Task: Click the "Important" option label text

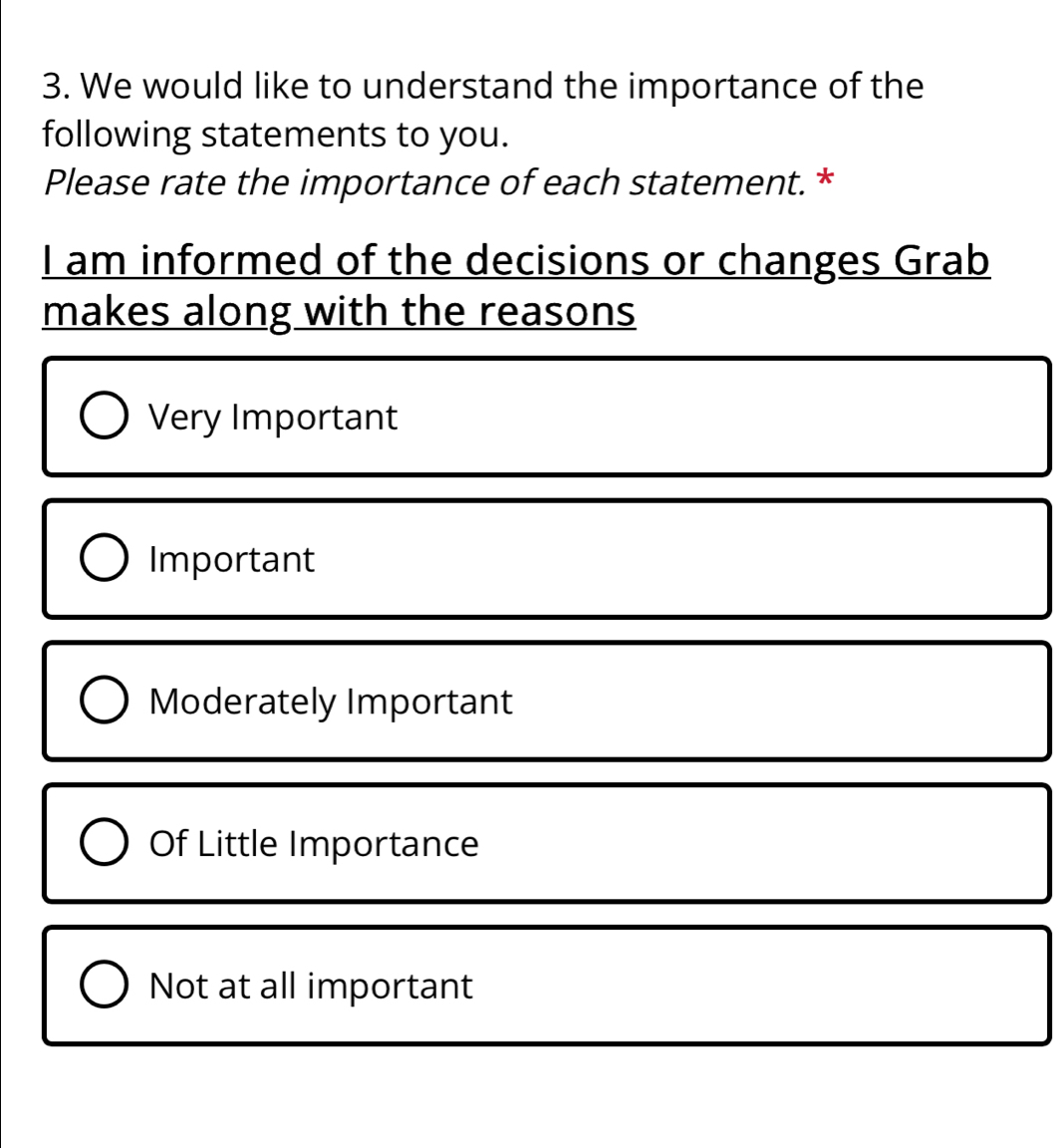Action: coord(231,559)
